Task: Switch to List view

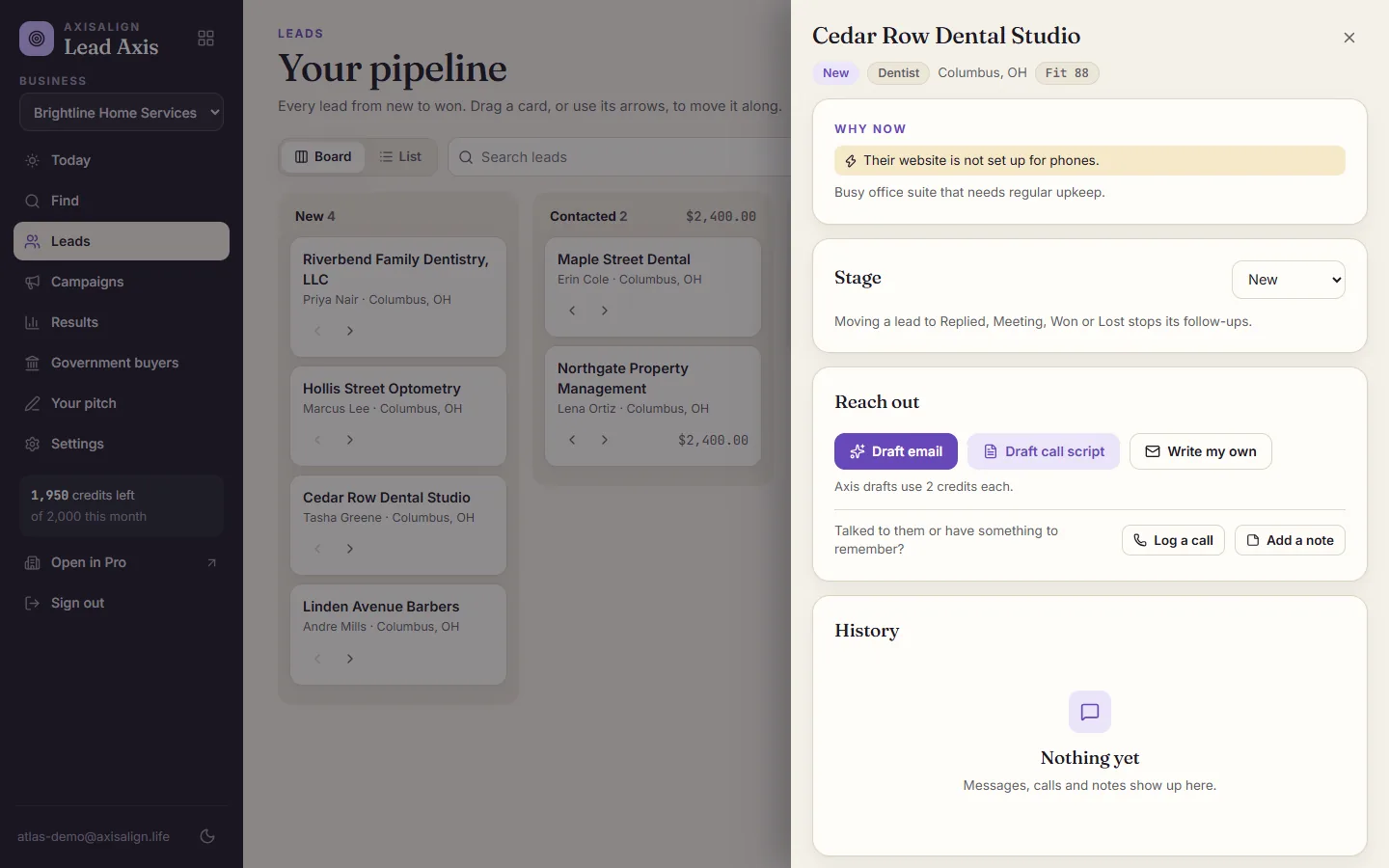Action: [x=400, y=156]
